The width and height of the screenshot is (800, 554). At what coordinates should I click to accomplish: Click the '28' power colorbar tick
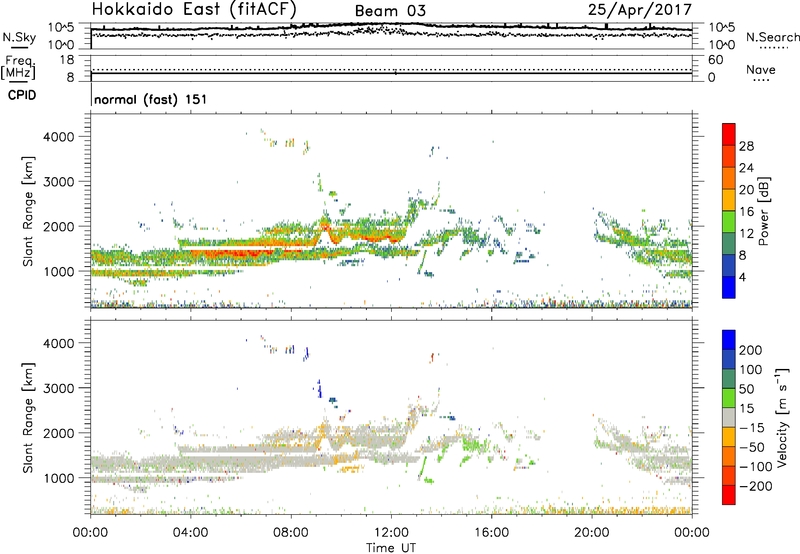[746, 146]
